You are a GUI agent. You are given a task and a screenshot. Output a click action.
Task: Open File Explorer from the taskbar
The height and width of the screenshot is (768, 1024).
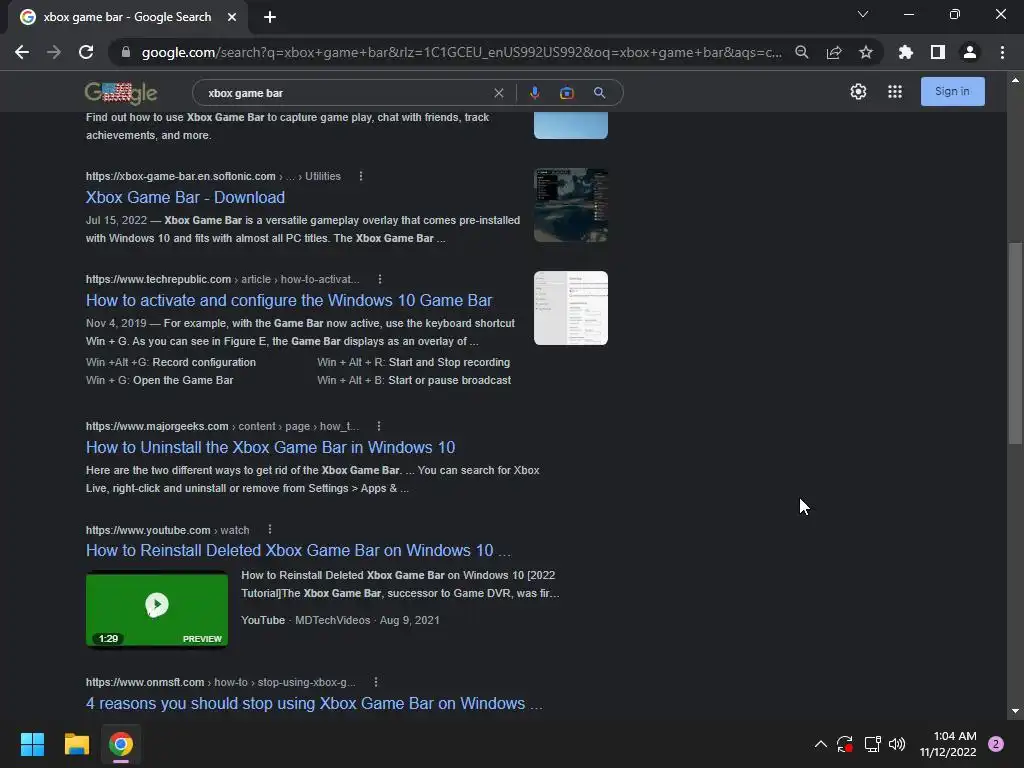click(76, 744)
